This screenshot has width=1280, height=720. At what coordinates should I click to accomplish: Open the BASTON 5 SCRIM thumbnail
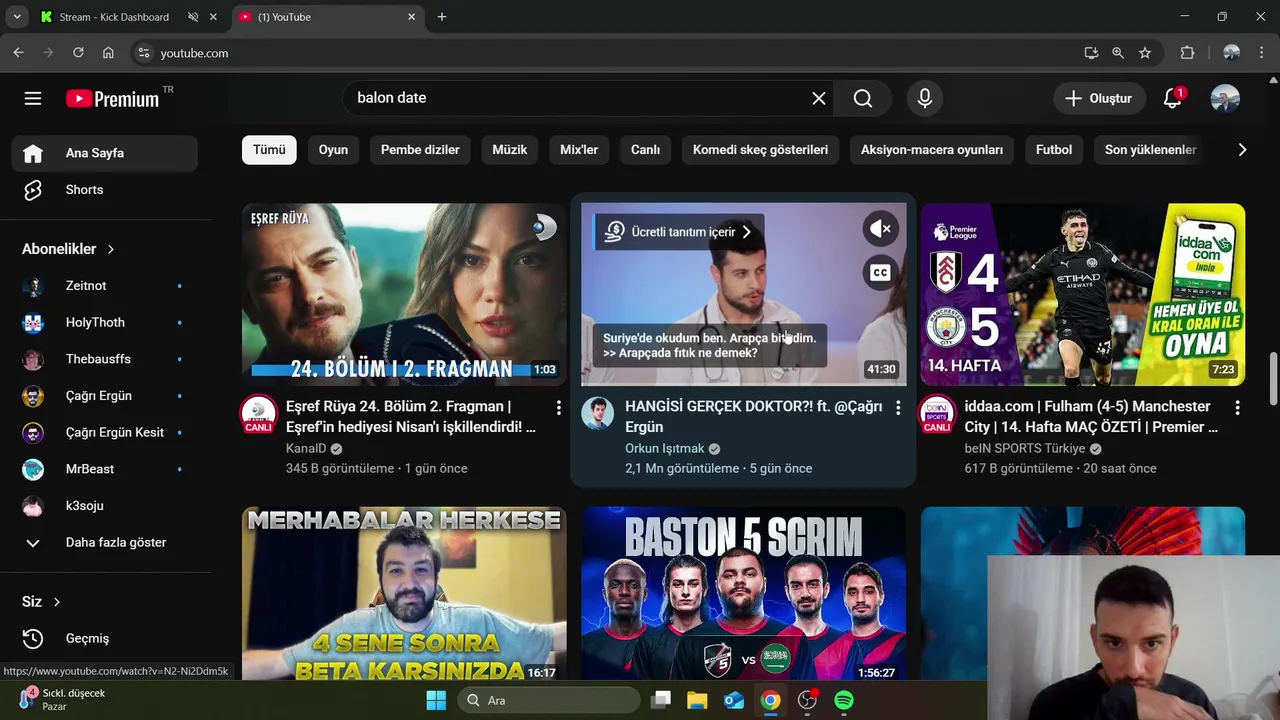[x=744, y=594]
